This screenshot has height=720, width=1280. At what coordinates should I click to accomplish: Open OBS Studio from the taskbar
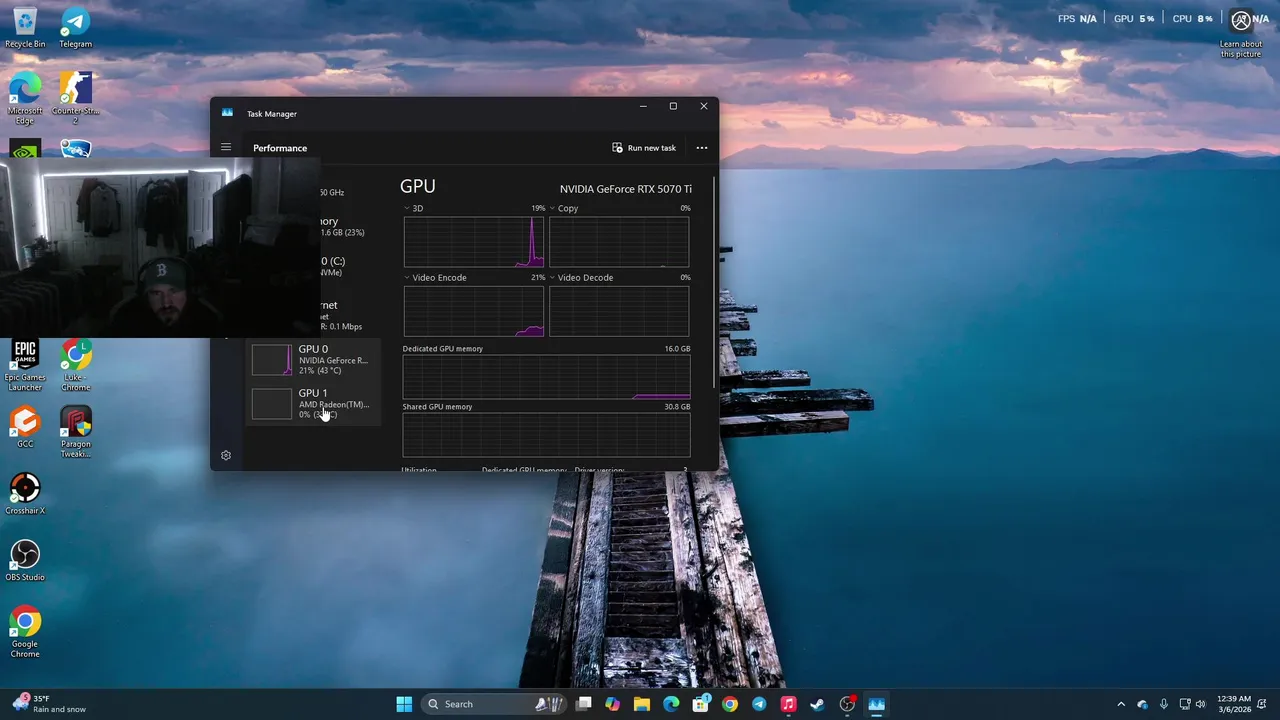(847, 704)
